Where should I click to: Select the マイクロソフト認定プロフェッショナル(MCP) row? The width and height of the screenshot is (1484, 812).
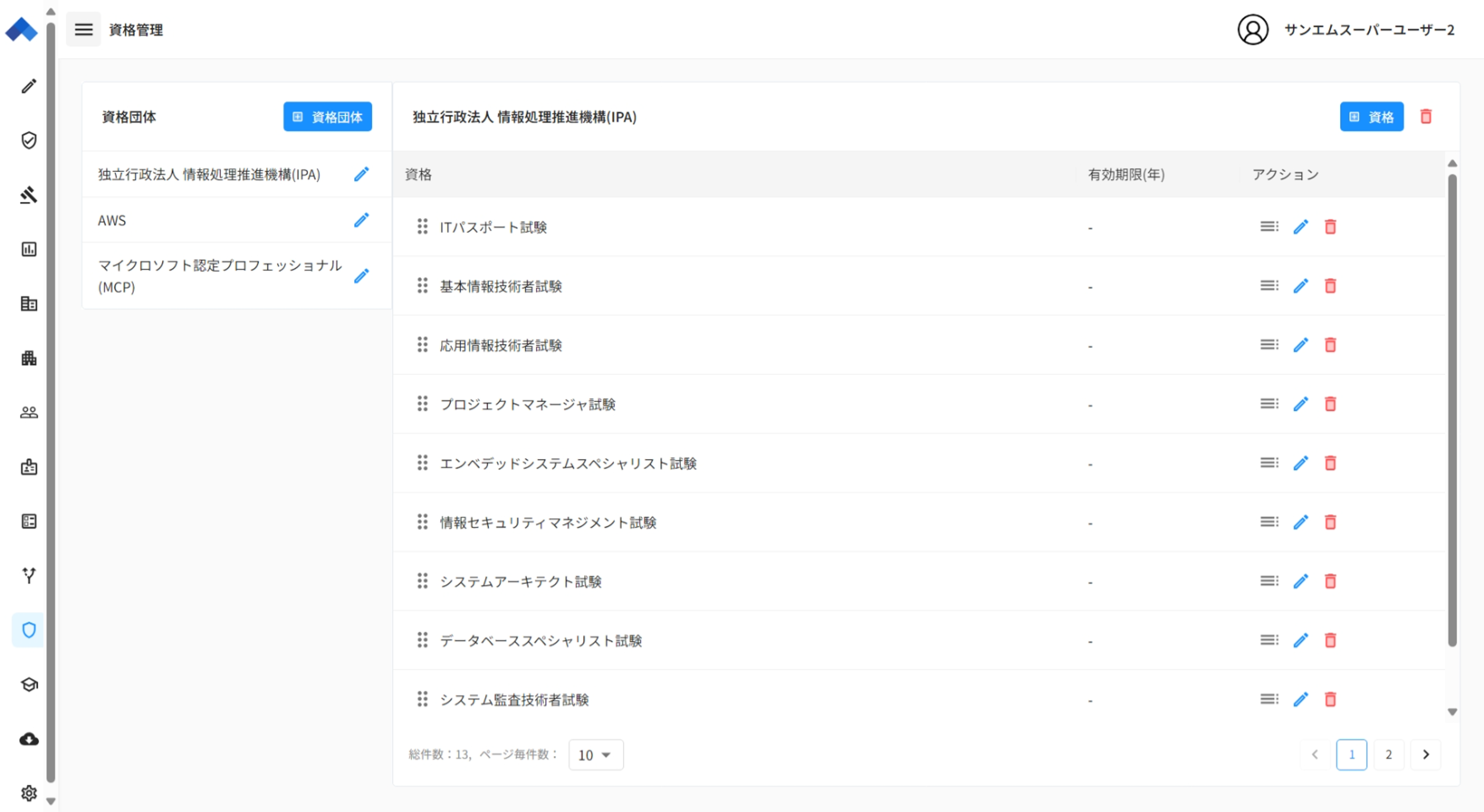pyautogui.click(x=237, y=276)
